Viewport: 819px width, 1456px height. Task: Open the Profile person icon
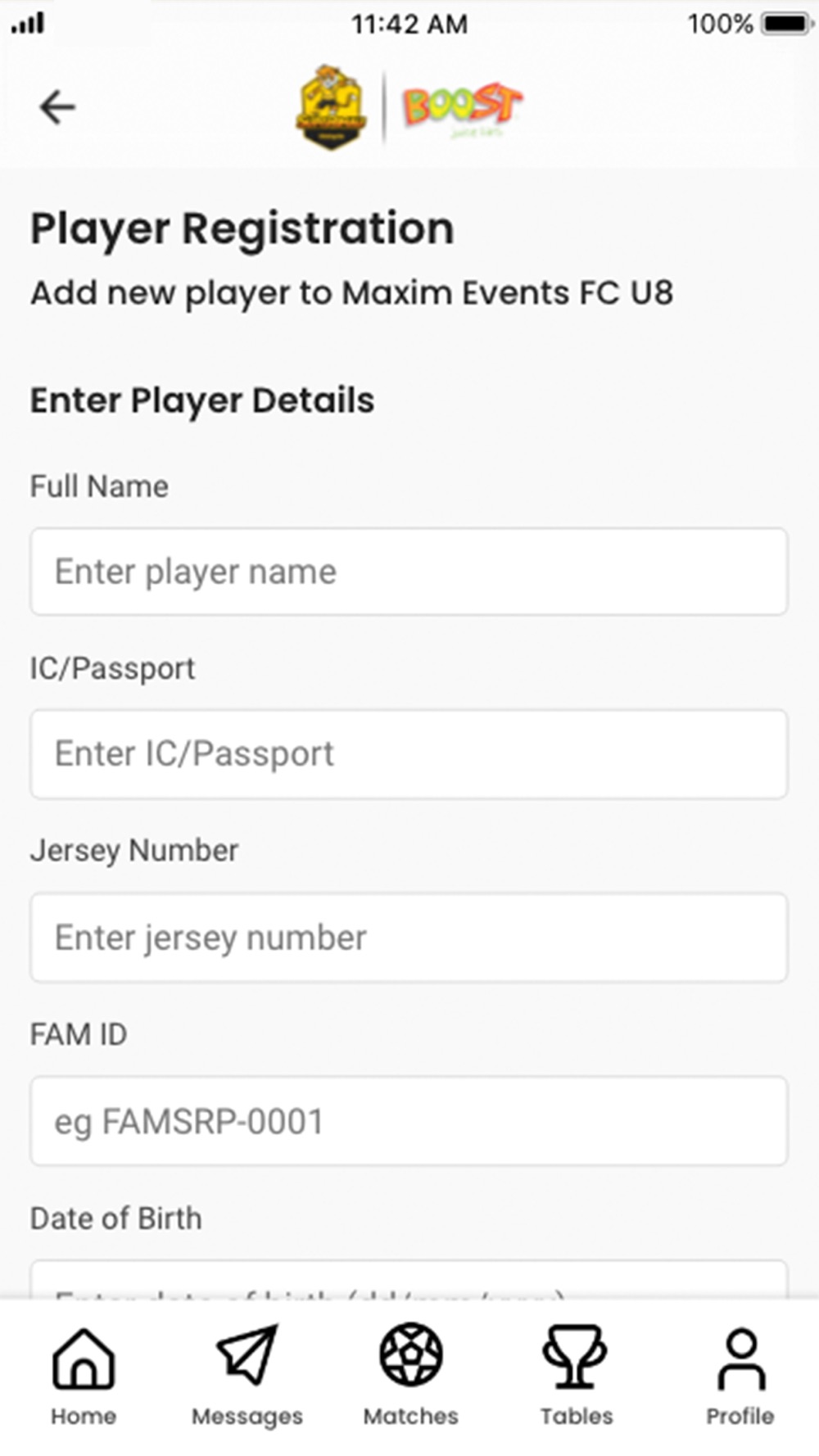click(x=741, y=1359)
